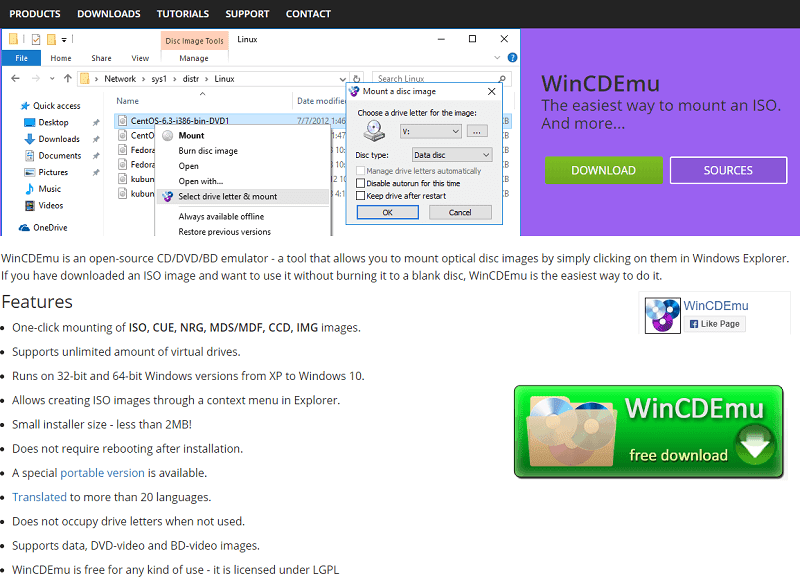Click the drive icon in the Mount dialog
The height and width of the screenshot is (578, 800).
point(374,131)
